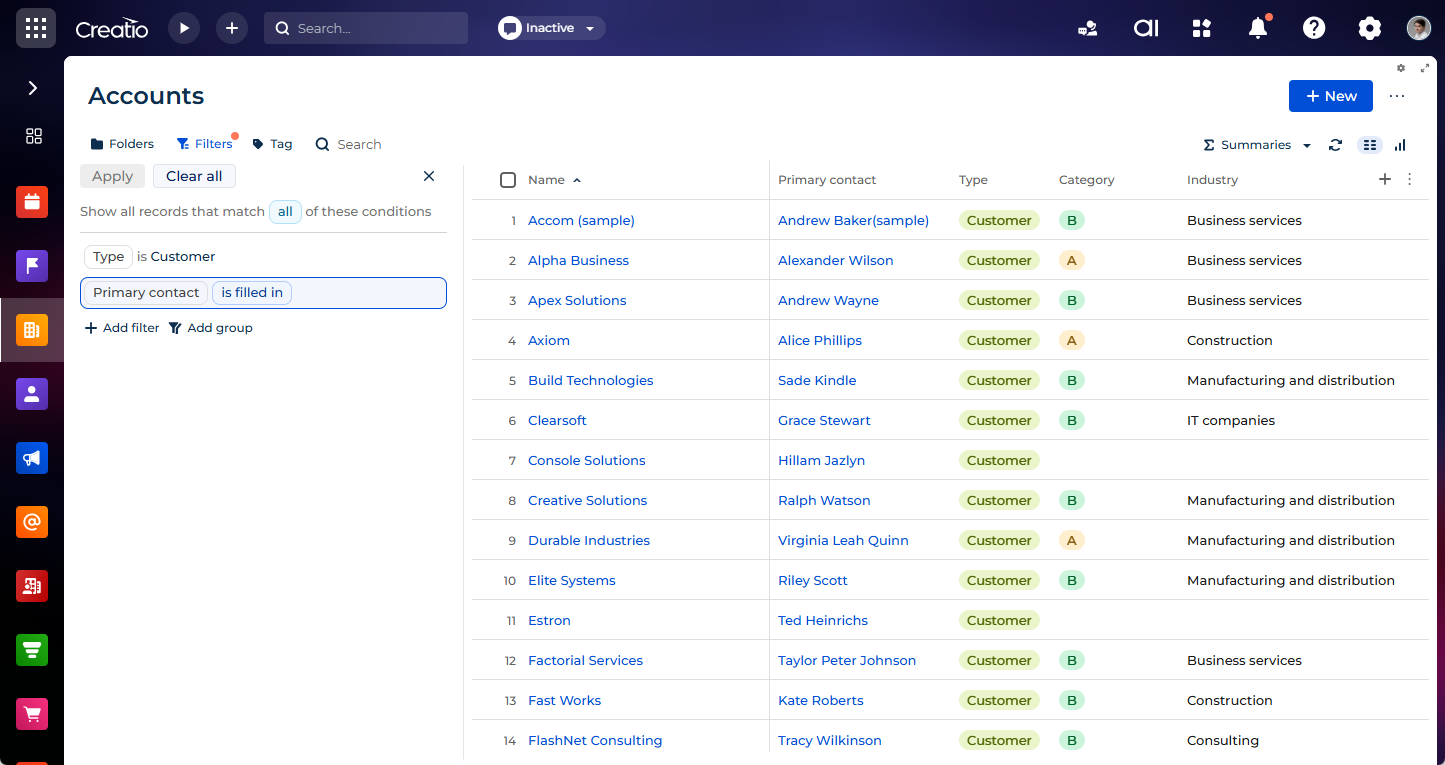The height and width of the screenshot is (765, 1445).
Task: Open the dark red buildings icon in sidebar
Action: 32,586
